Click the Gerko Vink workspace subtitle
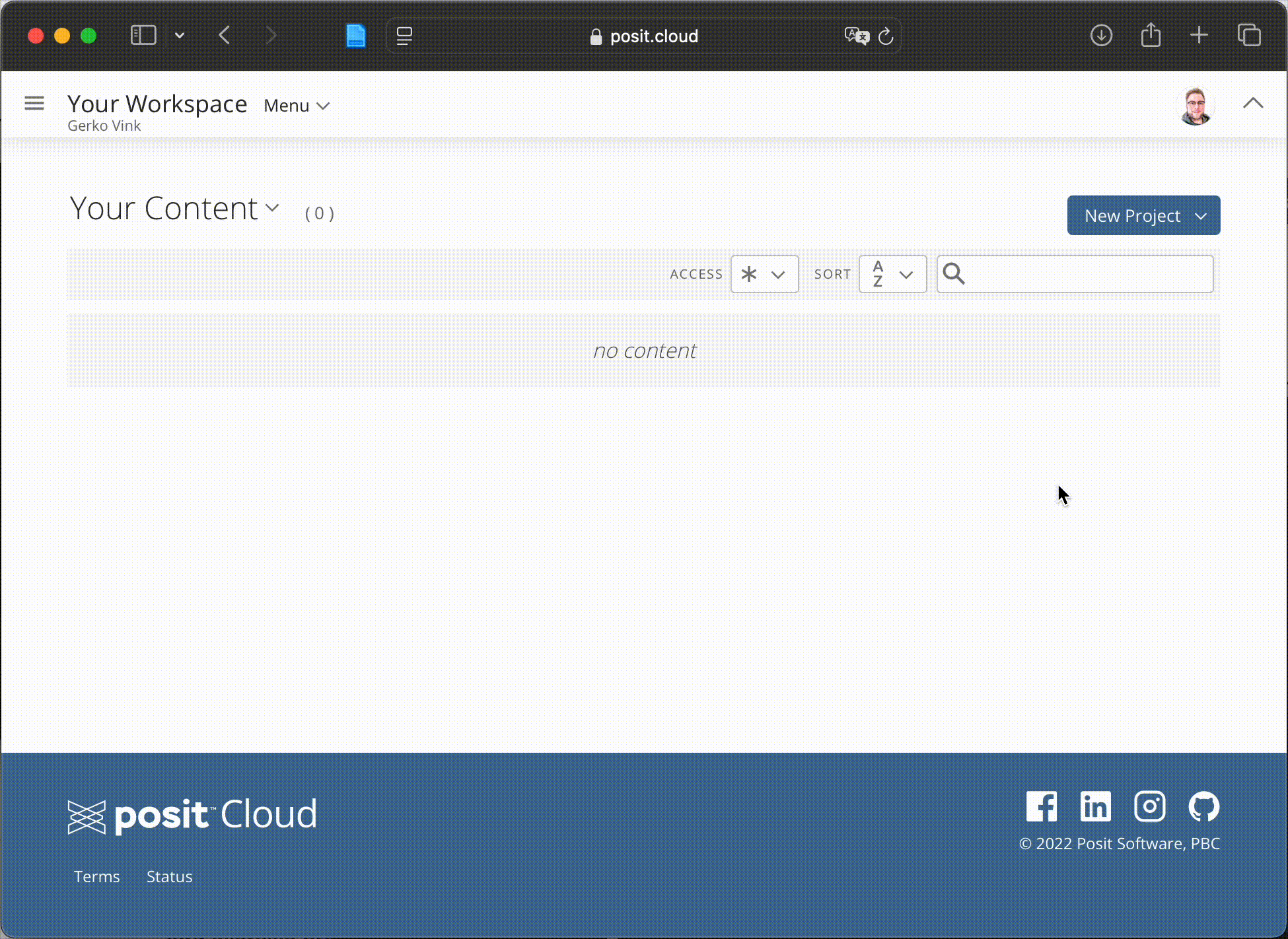 click(x=104, y=125)
